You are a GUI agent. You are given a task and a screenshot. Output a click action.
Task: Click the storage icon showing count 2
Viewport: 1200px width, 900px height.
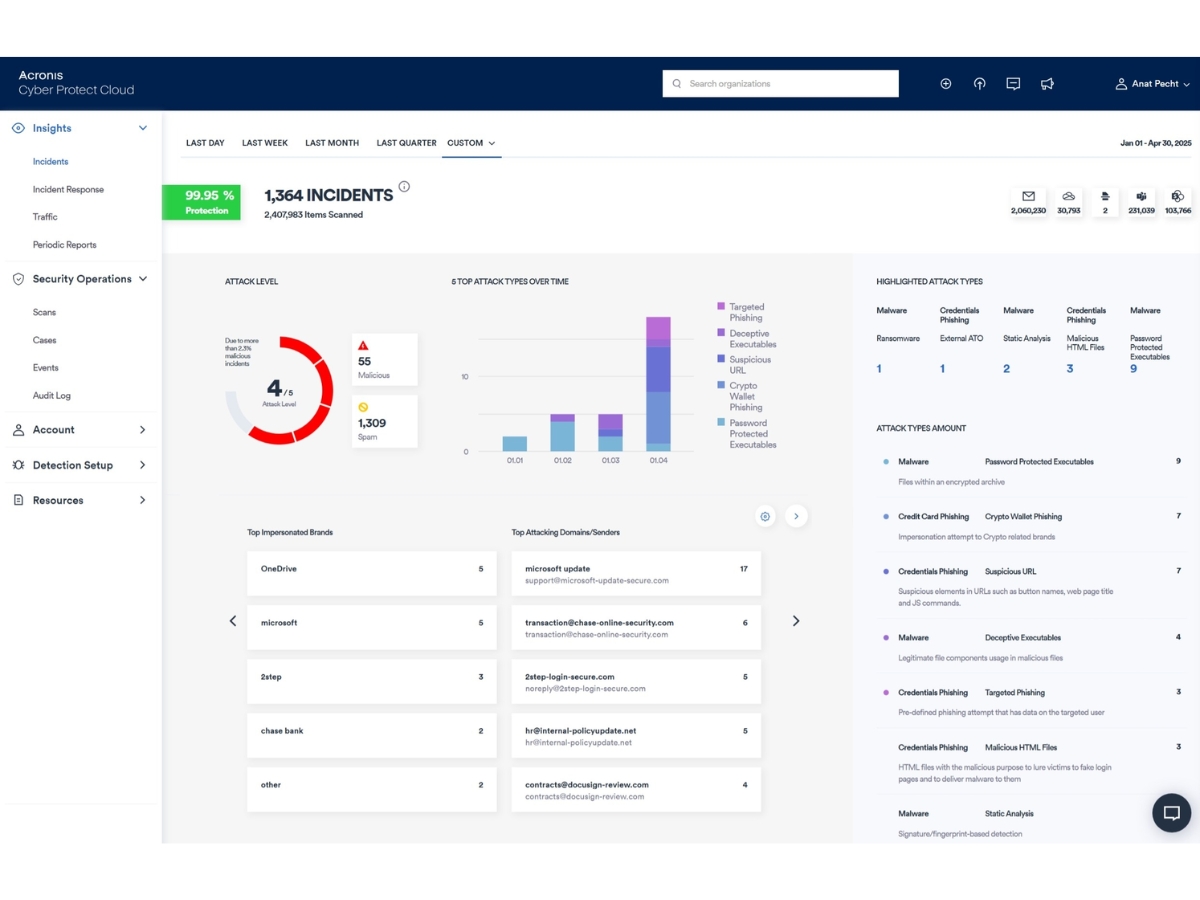click(x=1105, y=197)
